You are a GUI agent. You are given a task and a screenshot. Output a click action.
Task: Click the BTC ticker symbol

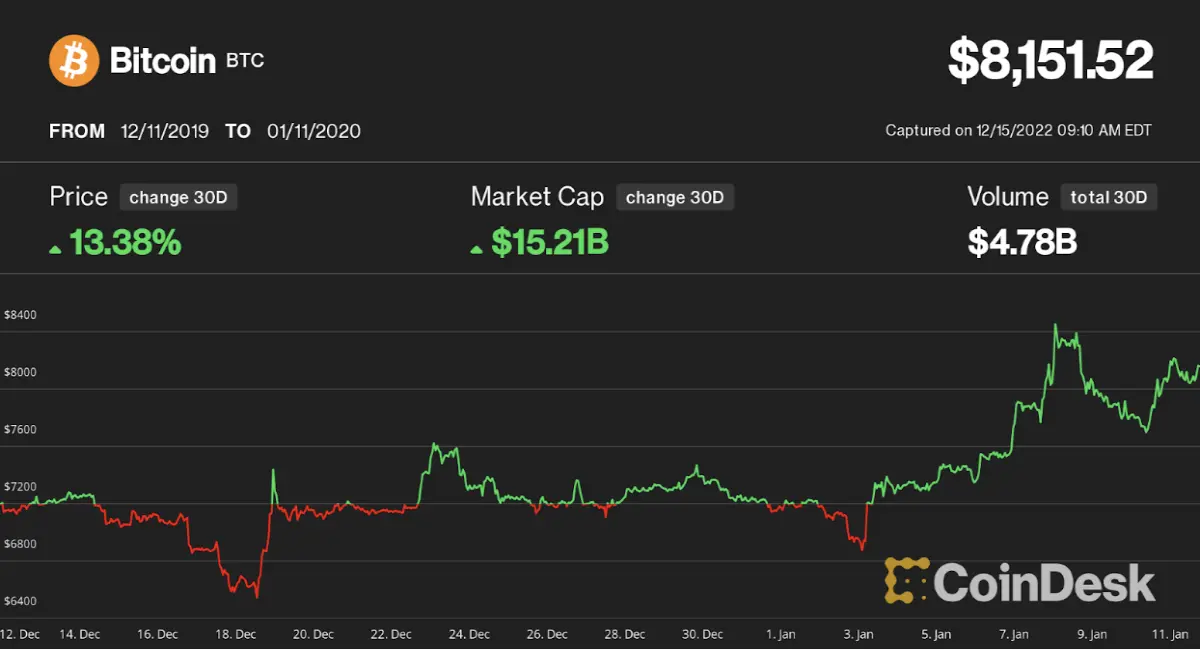pyautogui.click(x=245, y=61)
